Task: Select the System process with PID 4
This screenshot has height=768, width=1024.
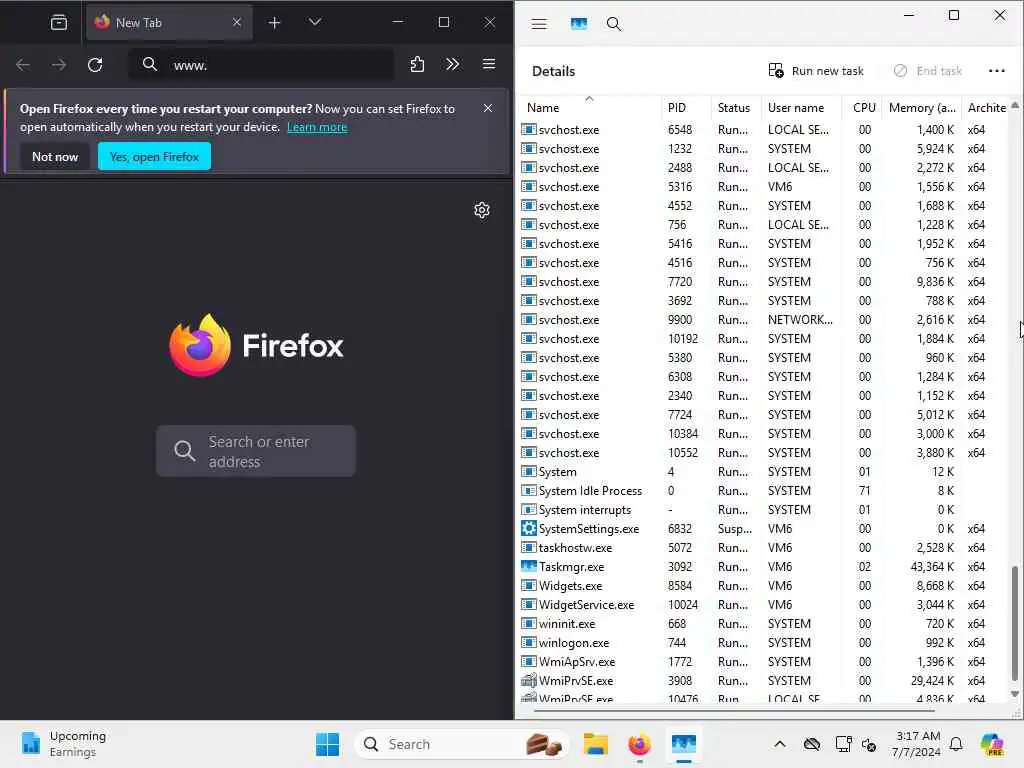Action: point(764,472)
